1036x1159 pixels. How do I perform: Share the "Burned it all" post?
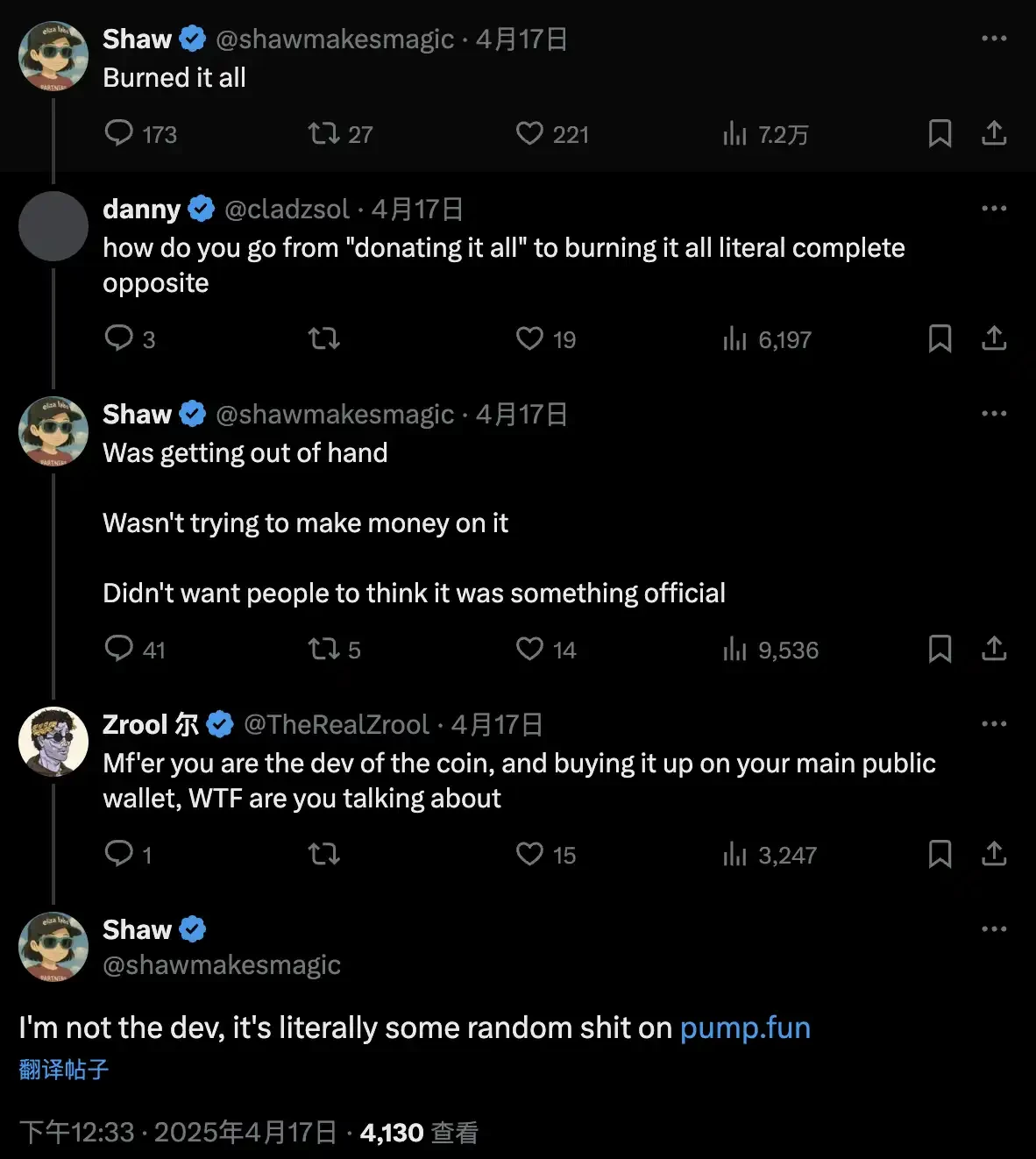tap(994, 133)
